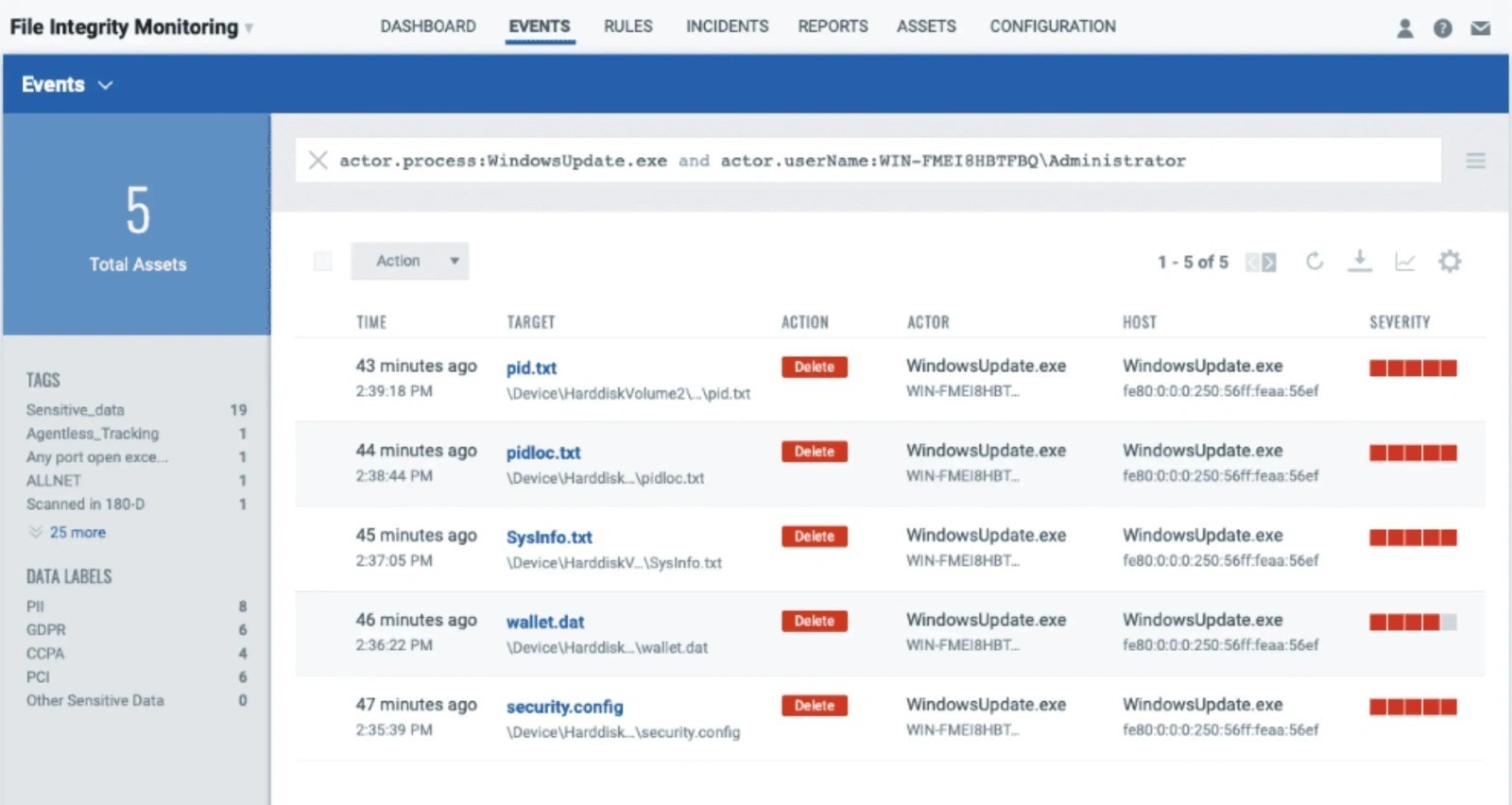The height and width of the screenshot is (805, 1512).
Task: Sort by the ACTOR column header
Action: tap(928, 322)
